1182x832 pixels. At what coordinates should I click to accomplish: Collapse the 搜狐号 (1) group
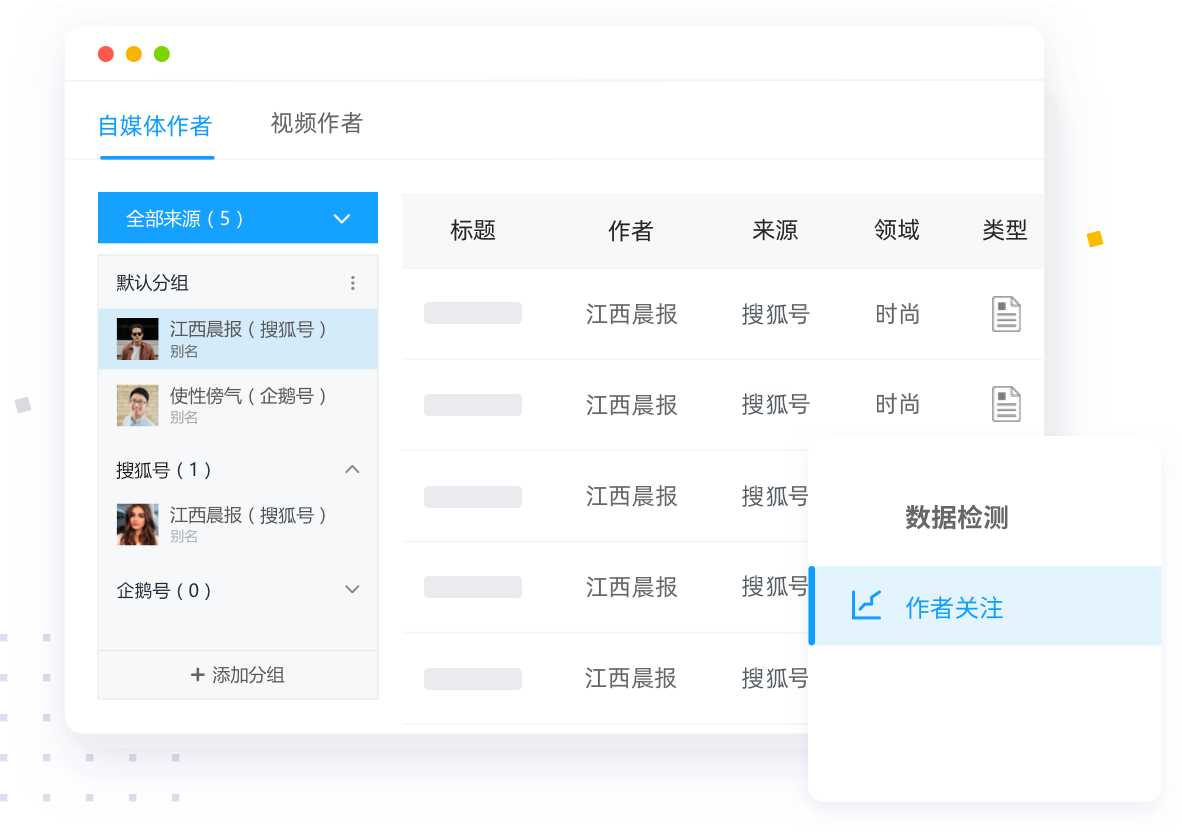[x=352, y=470]
